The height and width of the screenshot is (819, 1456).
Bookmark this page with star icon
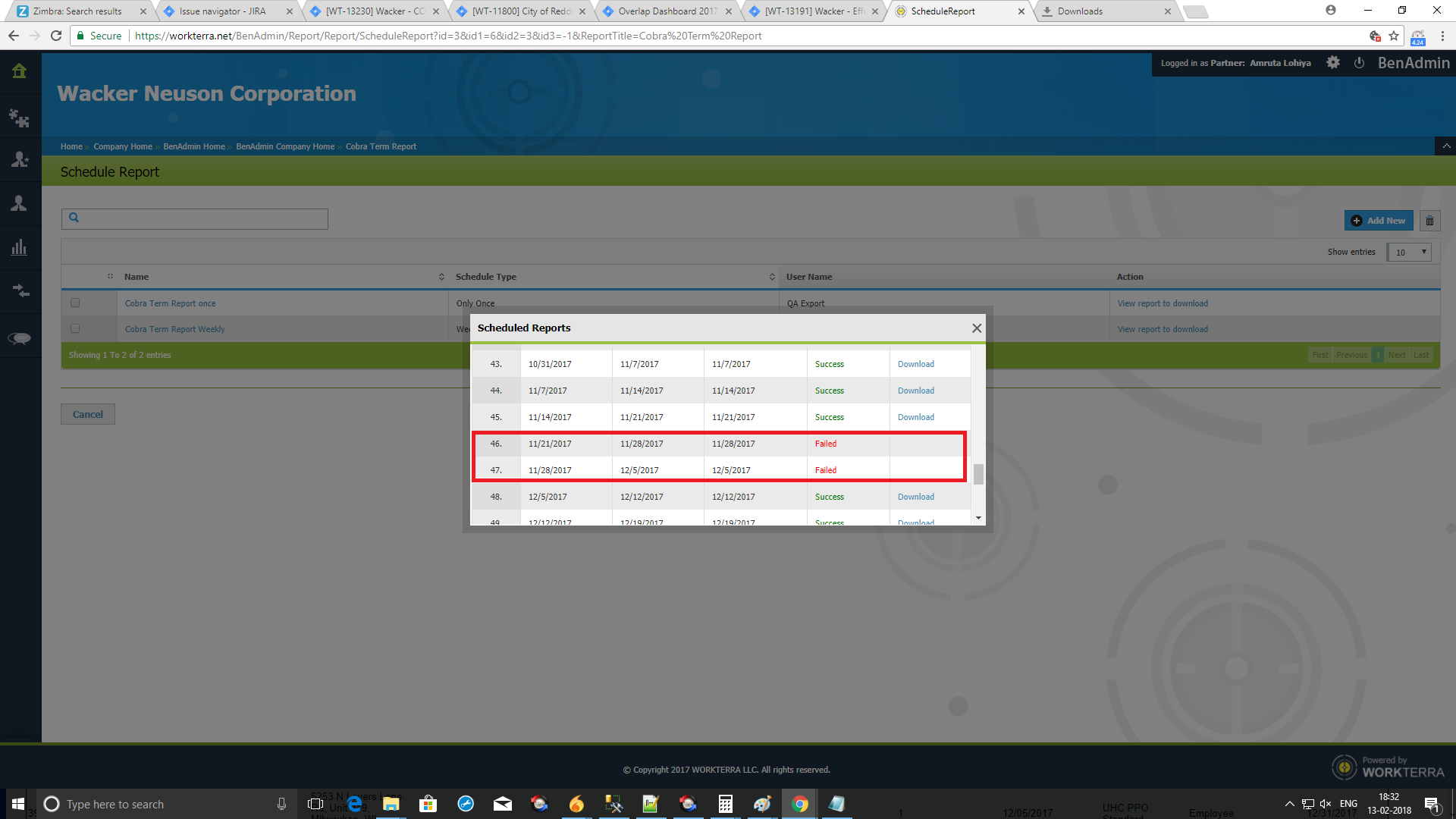pos(1394,36)
